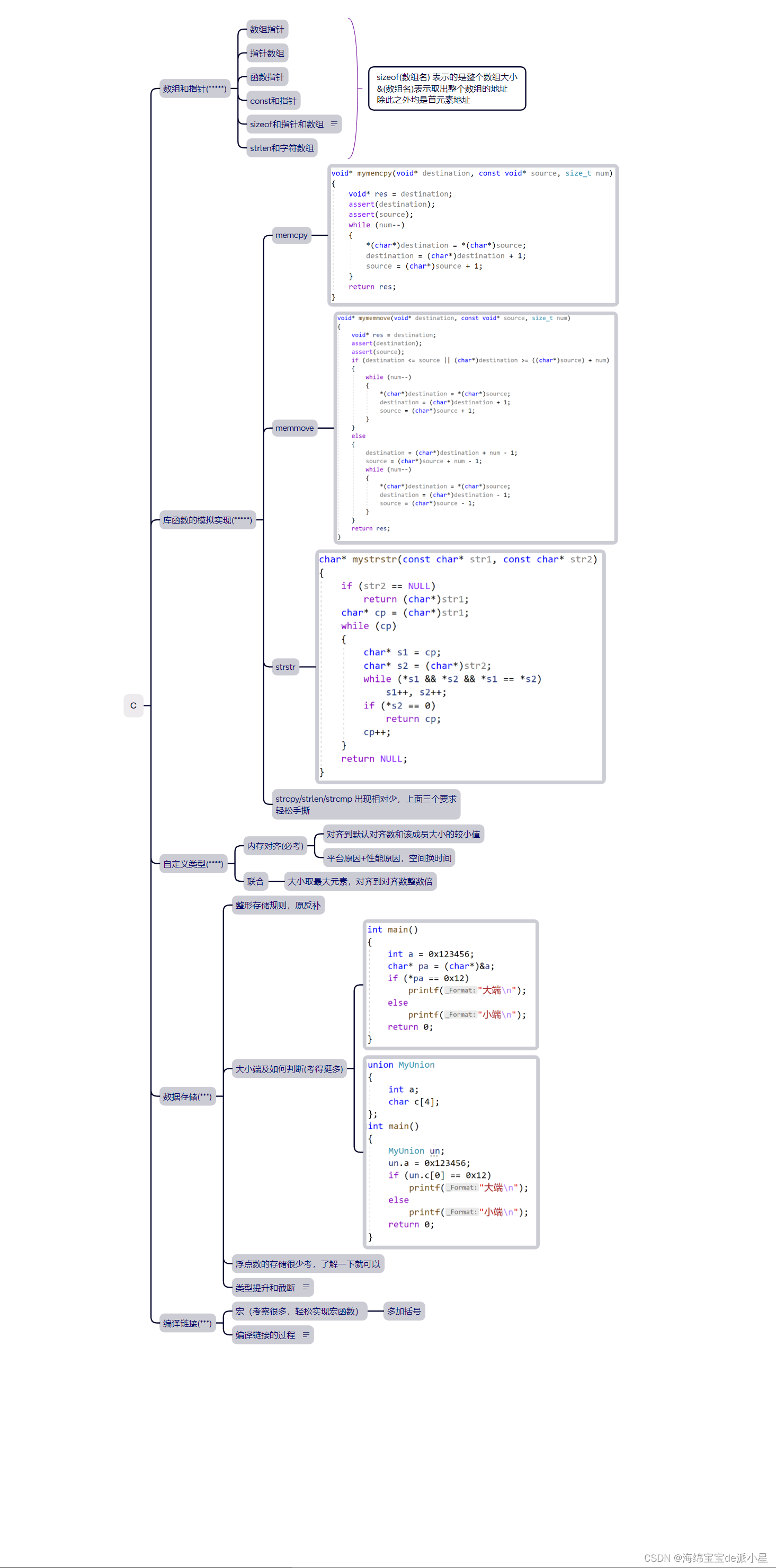
Task: Select the 大小端及如何判断(考得挺多) node
Action: click(x=289, y=1068)
